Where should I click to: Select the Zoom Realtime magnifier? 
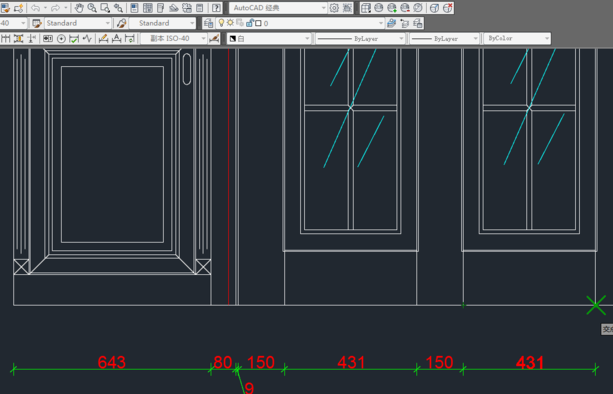(92, 7)
